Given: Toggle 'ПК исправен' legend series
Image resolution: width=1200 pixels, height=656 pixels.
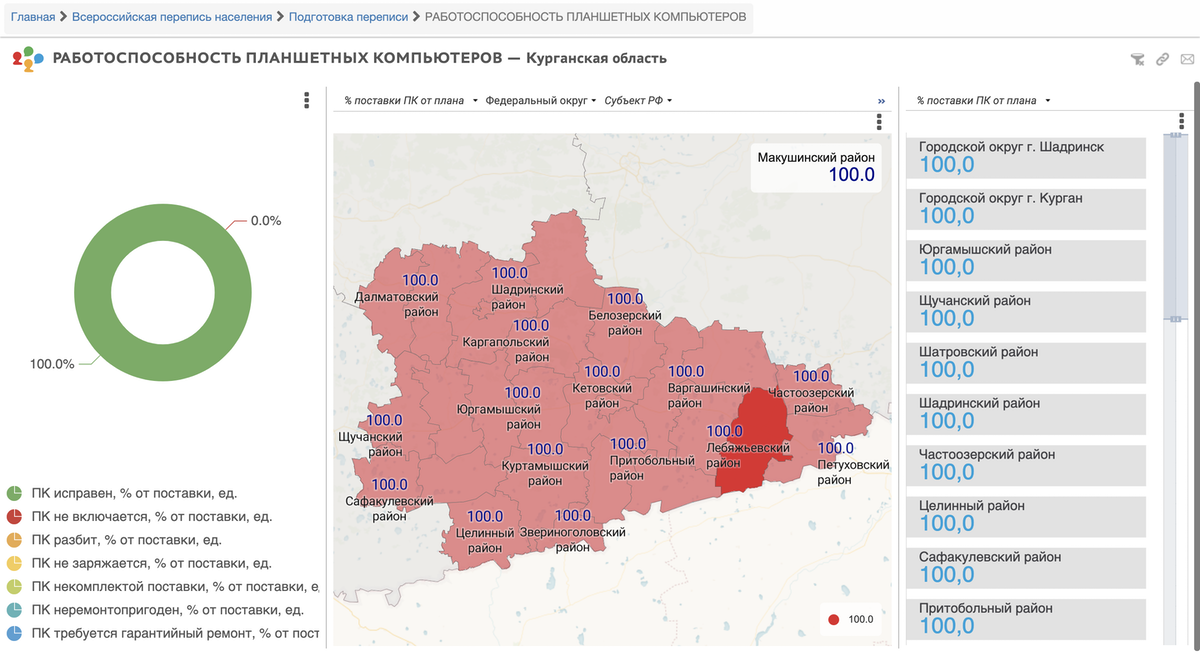Looking at the screenshot, I should [134, 493].
